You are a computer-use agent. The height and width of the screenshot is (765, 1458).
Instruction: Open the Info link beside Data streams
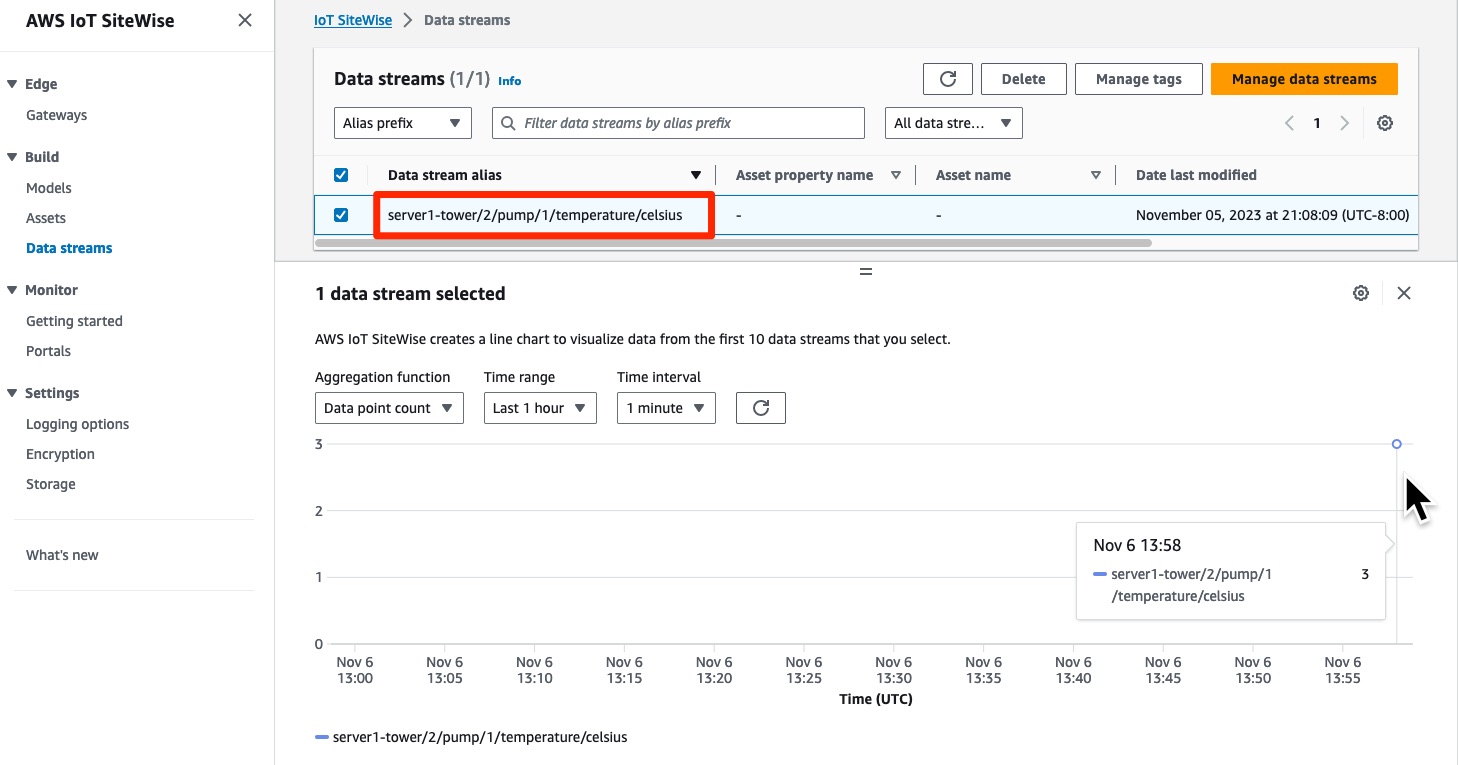(510, 81)
